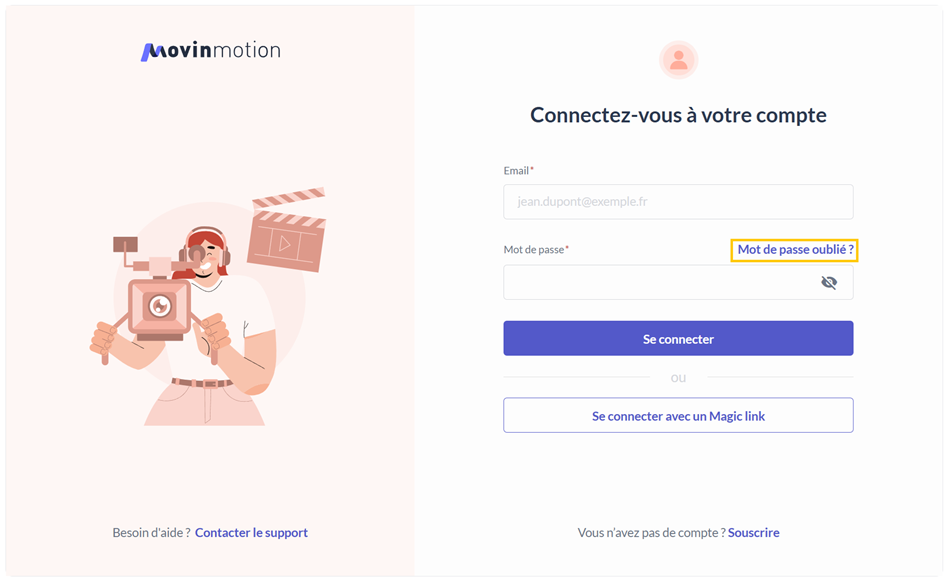Open the "Mot de passe oublié ?" link
The image size is (949, 581).
(795, 250)
